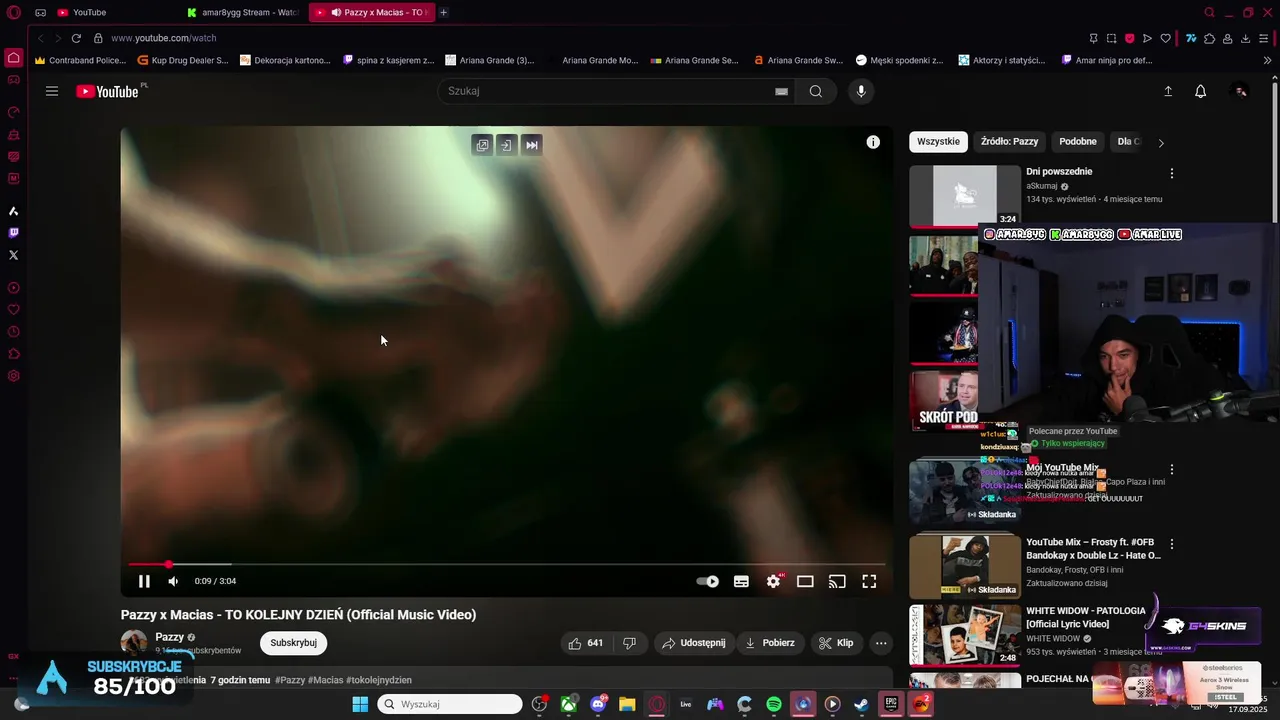The width and height of the screenshot is (1280, 720).
Task: Go to YouTube home via logo
Action: click(x=107, y=91)
